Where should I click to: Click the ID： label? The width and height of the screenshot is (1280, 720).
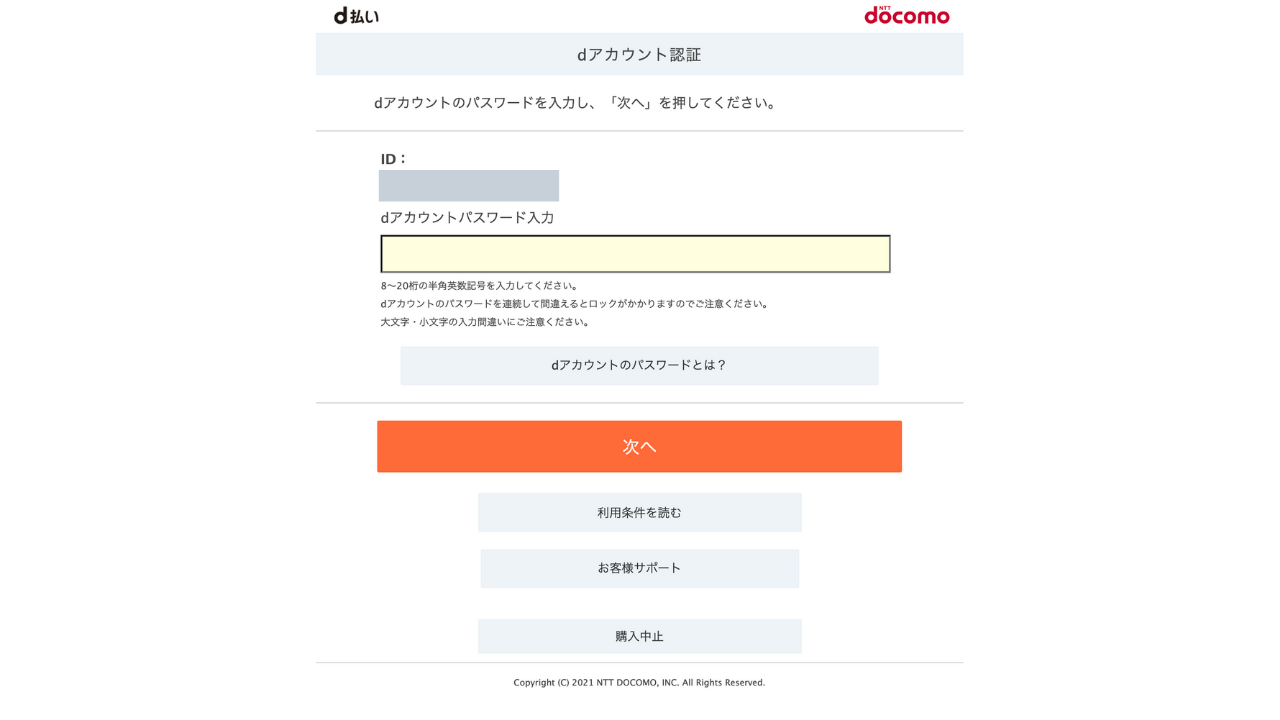click(x=394, y=159)
